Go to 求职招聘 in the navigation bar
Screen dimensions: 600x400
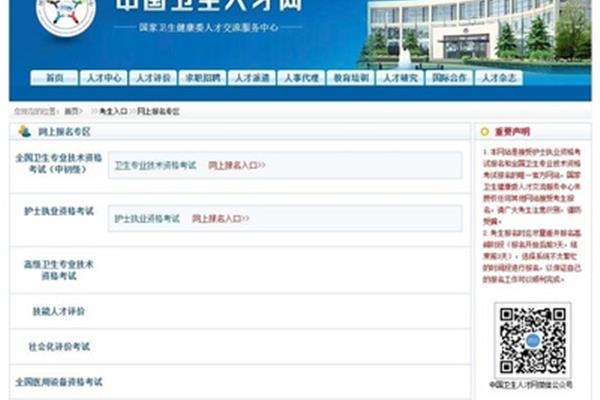click(x=202, y=78)
